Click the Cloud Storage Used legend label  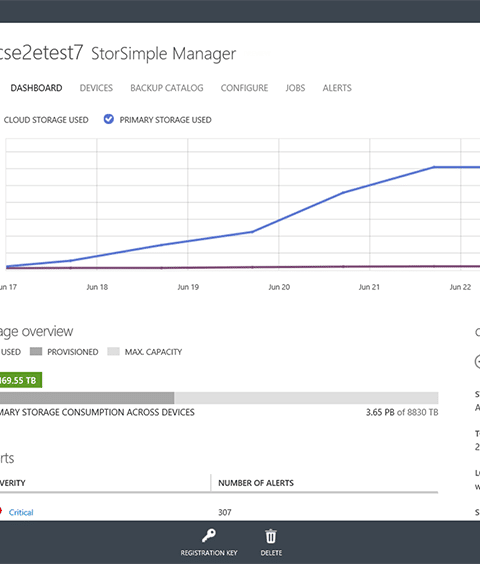coord(46,120)
